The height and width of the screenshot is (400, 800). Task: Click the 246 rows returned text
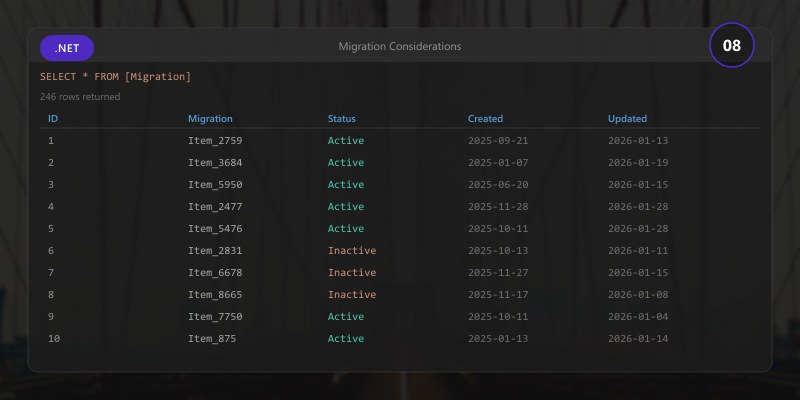tap(80, 96)
